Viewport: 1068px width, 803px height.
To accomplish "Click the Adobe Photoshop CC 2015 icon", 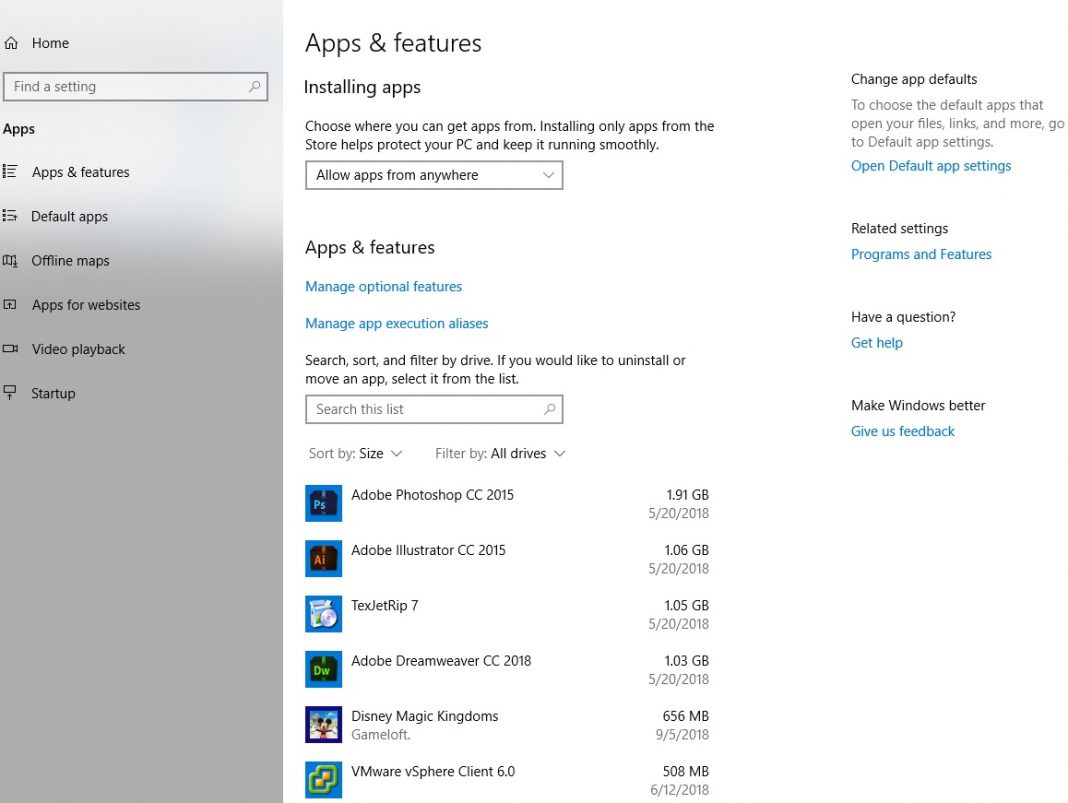I will coord(323,504).
